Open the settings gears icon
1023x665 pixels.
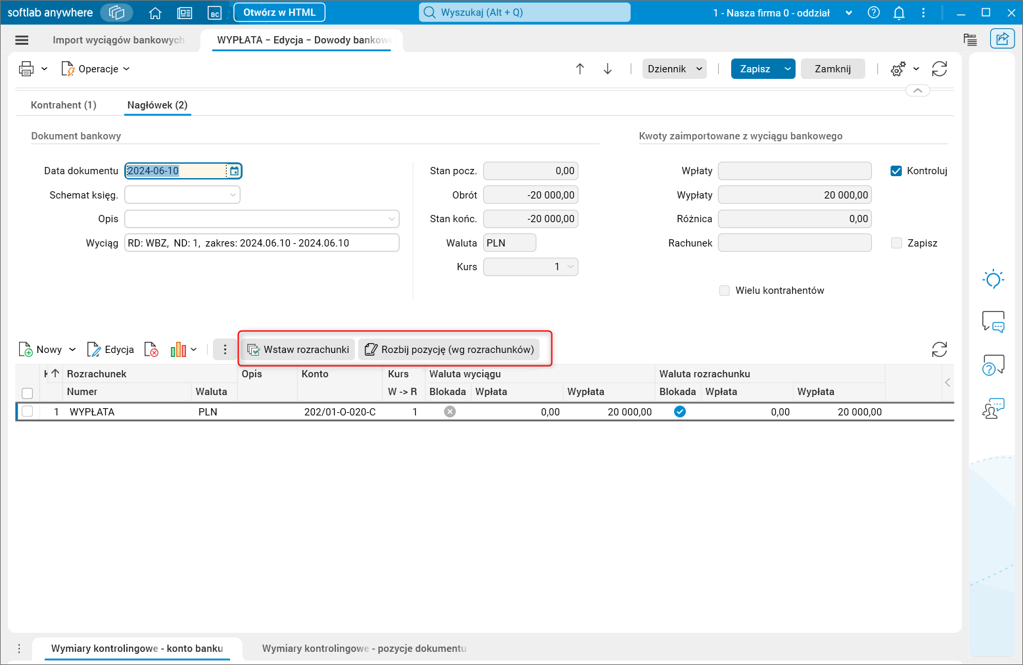point(898,69)
